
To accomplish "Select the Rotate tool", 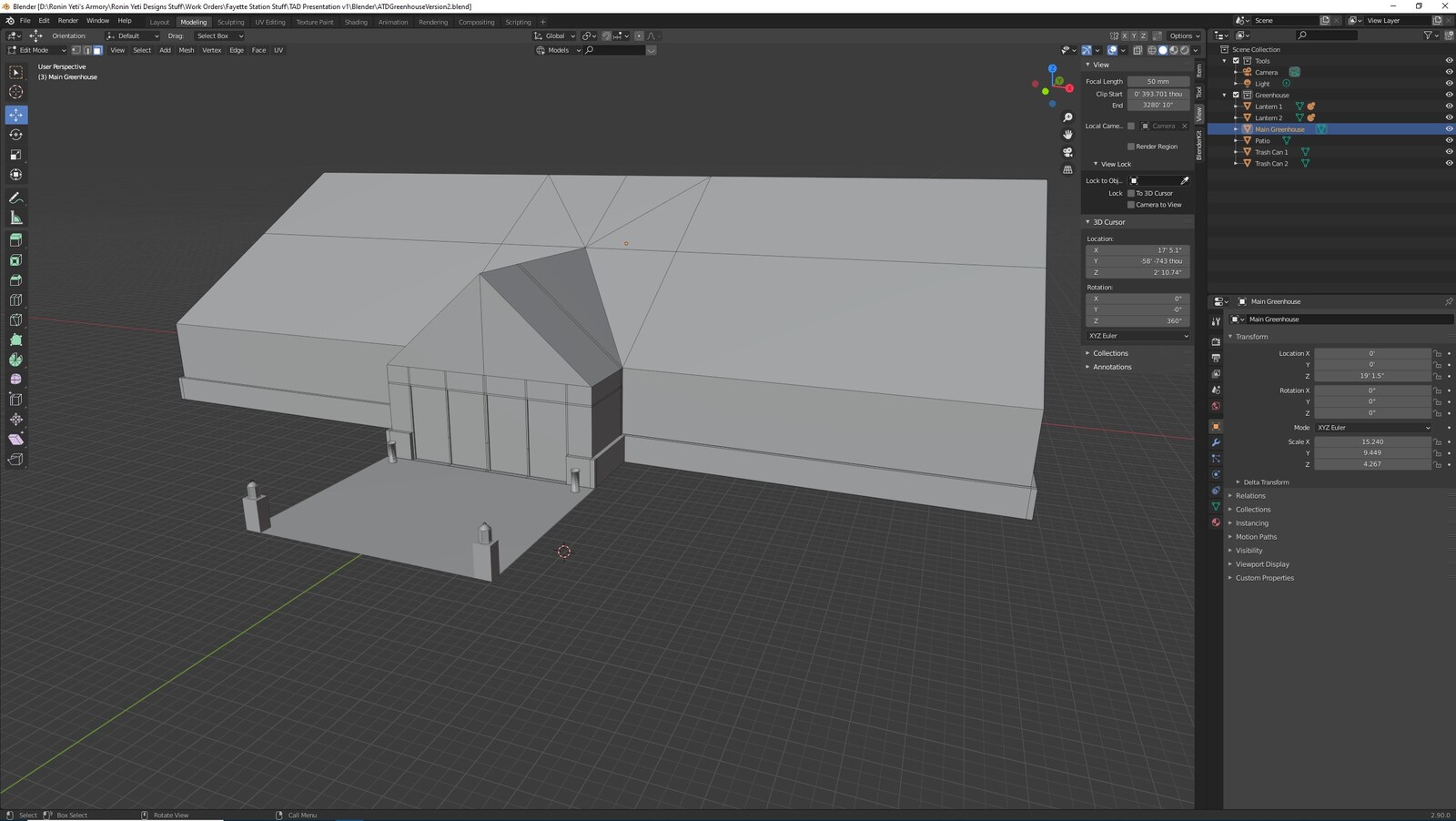I will (x=16, y=135).
